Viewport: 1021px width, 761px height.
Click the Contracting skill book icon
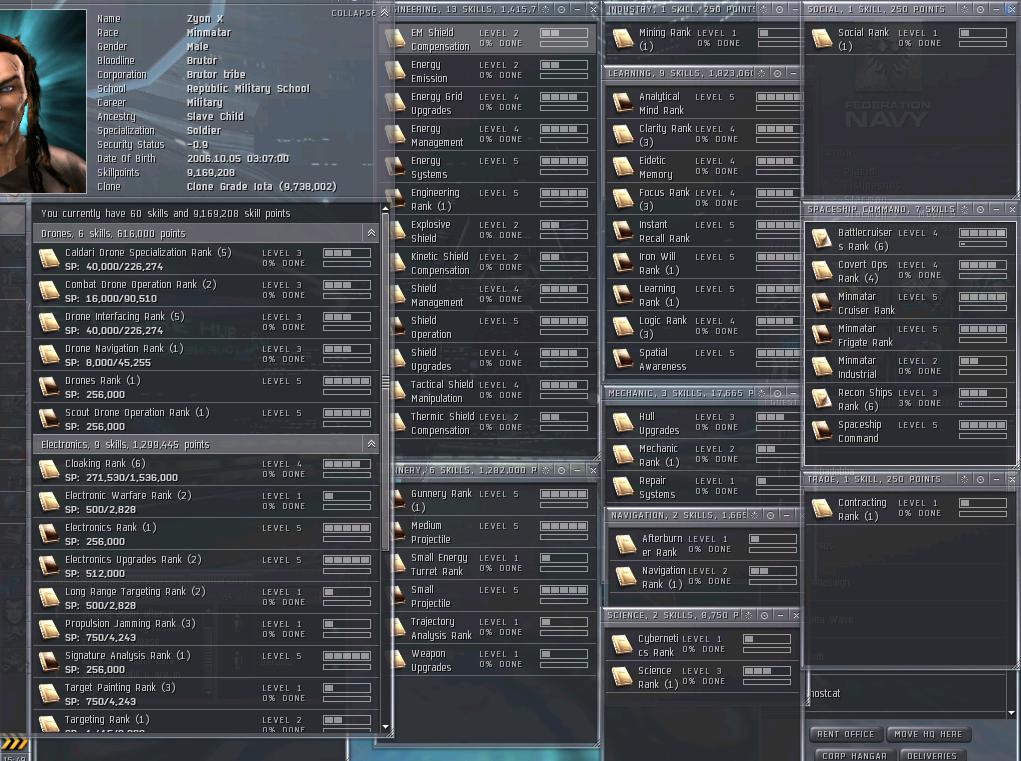pos(822,509)
